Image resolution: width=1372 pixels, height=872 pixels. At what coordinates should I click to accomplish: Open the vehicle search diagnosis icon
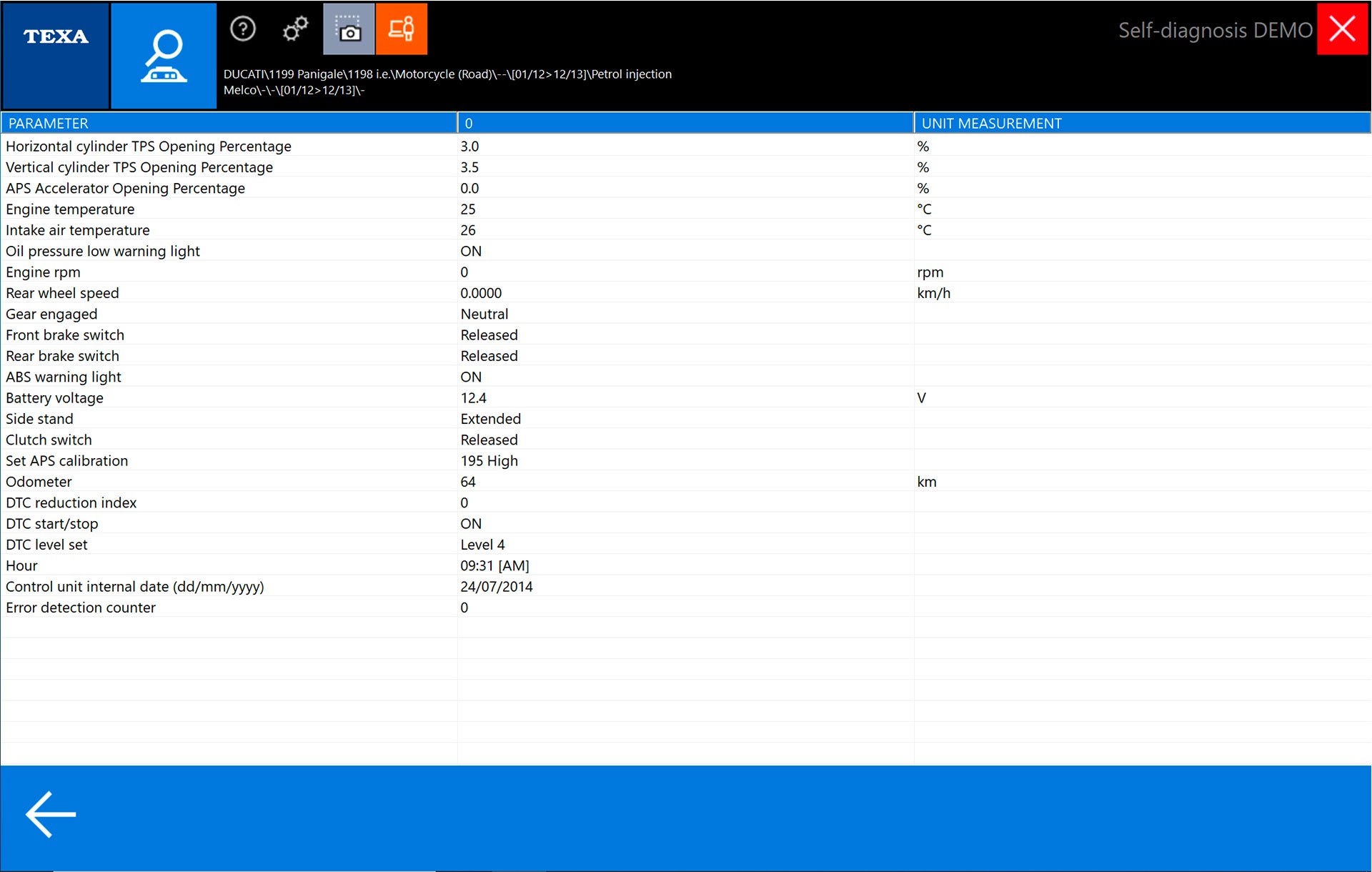[x=164, y=56]
